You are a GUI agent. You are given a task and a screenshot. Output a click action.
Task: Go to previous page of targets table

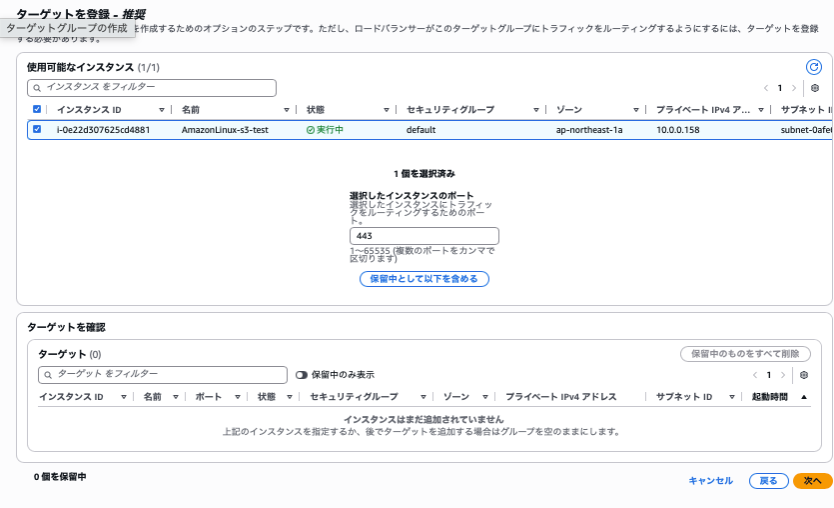[755, 375]
